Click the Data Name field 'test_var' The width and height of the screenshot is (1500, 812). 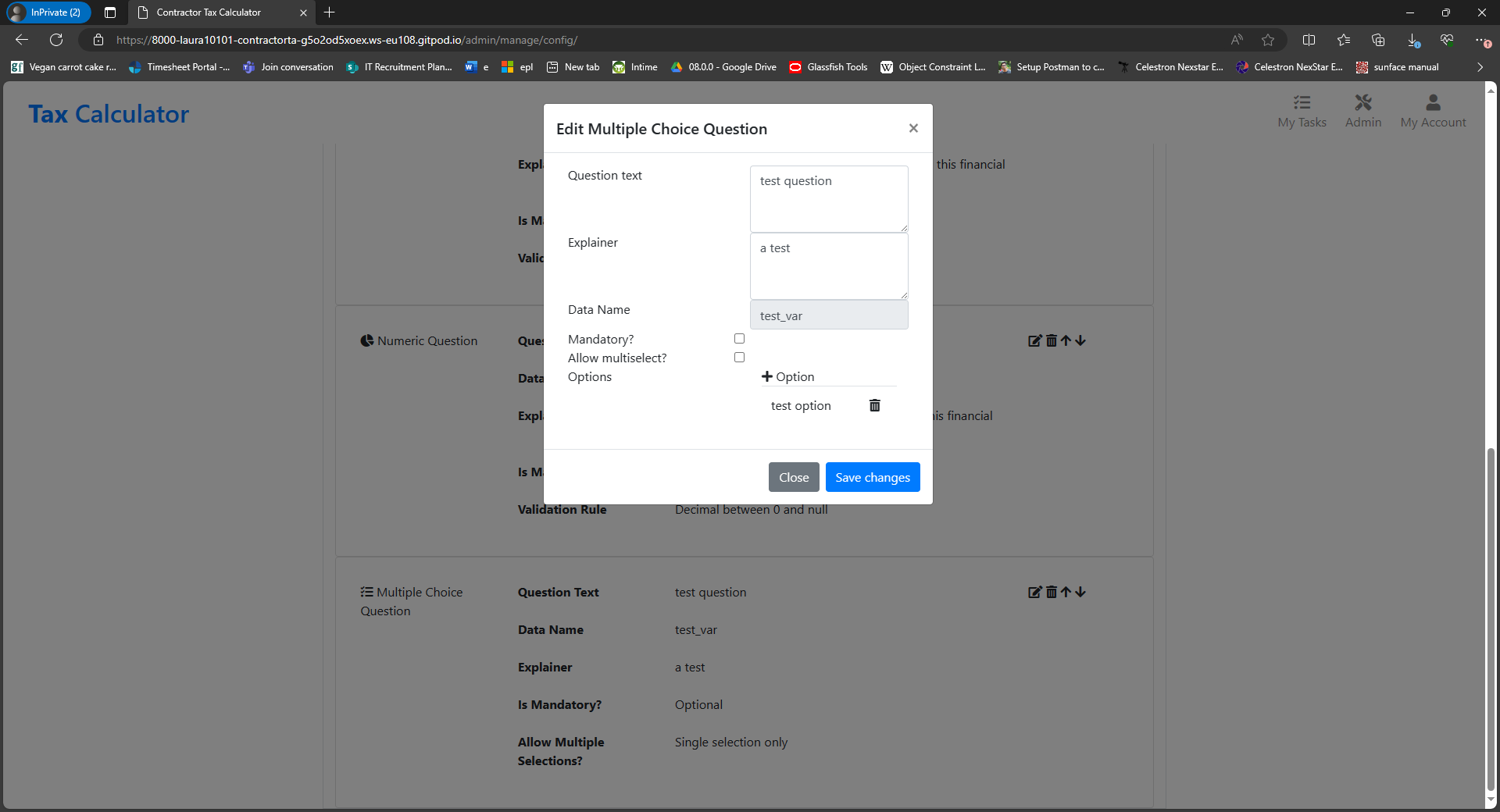click(829, 315)
